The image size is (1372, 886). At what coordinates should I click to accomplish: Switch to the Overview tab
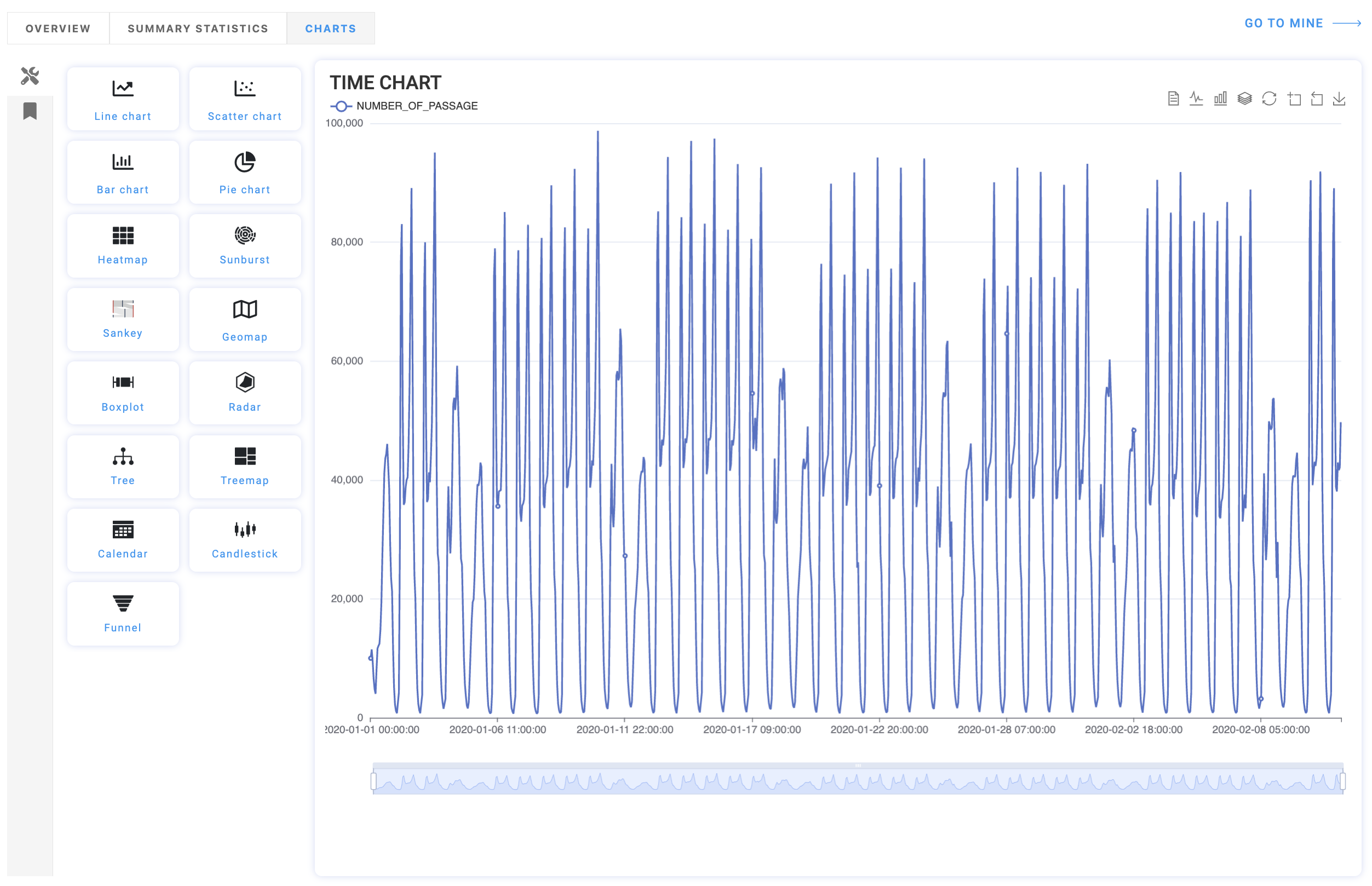click(58, 28)
